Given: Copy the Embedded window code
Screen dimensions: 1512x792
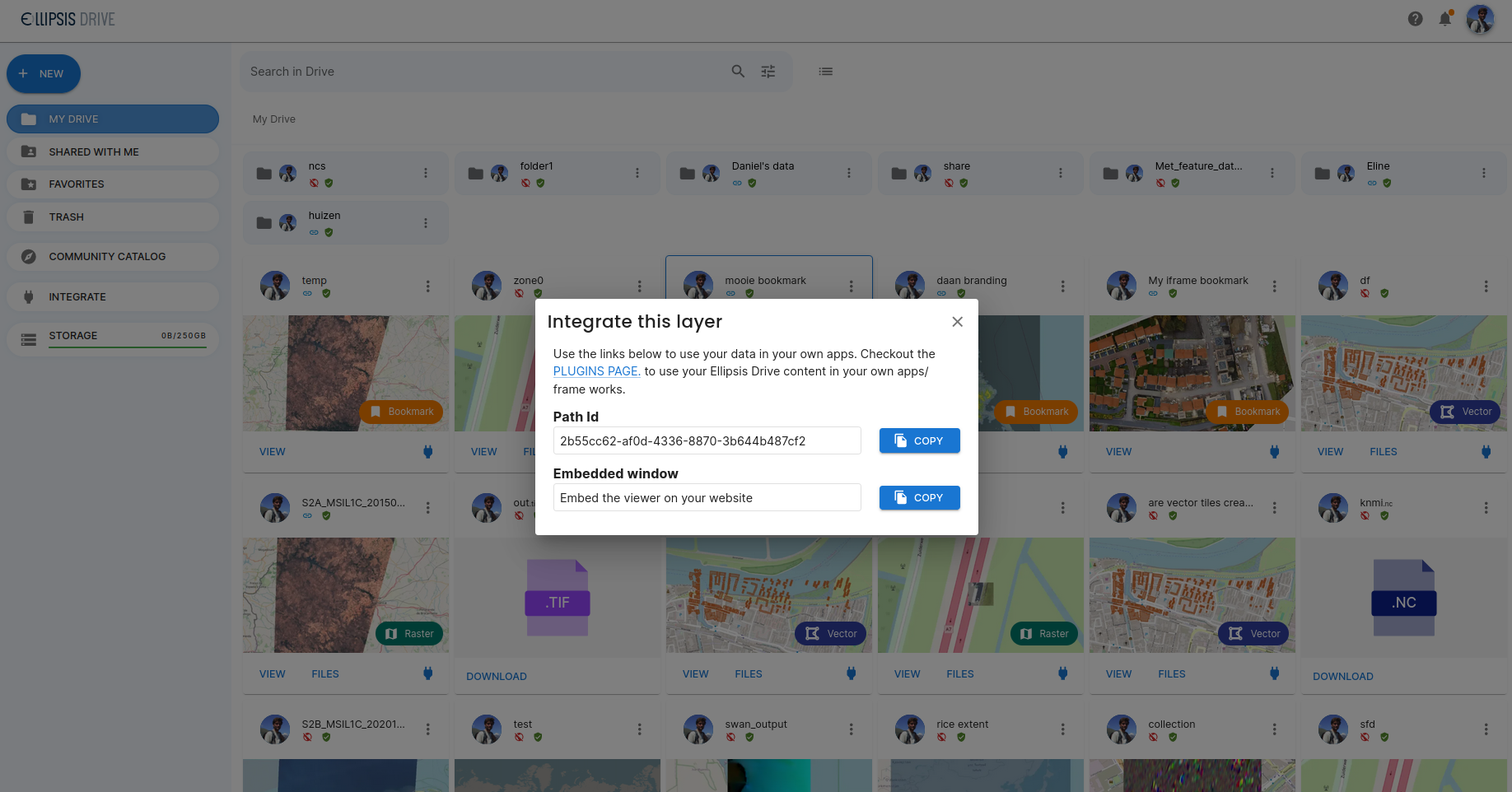Looking at the screenshot, I should [x=919, y=497].
